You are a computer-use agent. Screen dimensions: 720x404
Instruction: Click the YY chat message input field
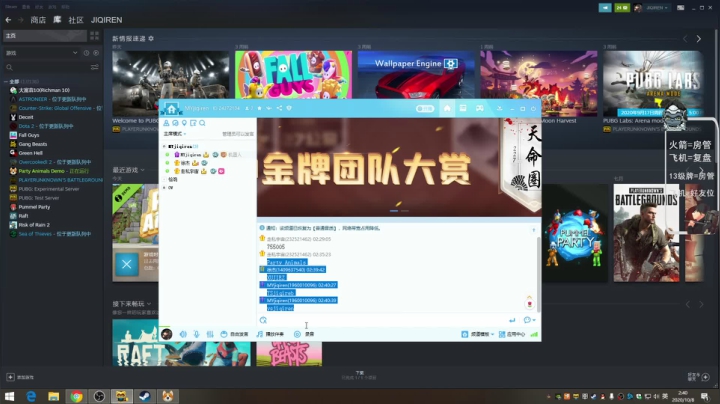tap(388, 320)
